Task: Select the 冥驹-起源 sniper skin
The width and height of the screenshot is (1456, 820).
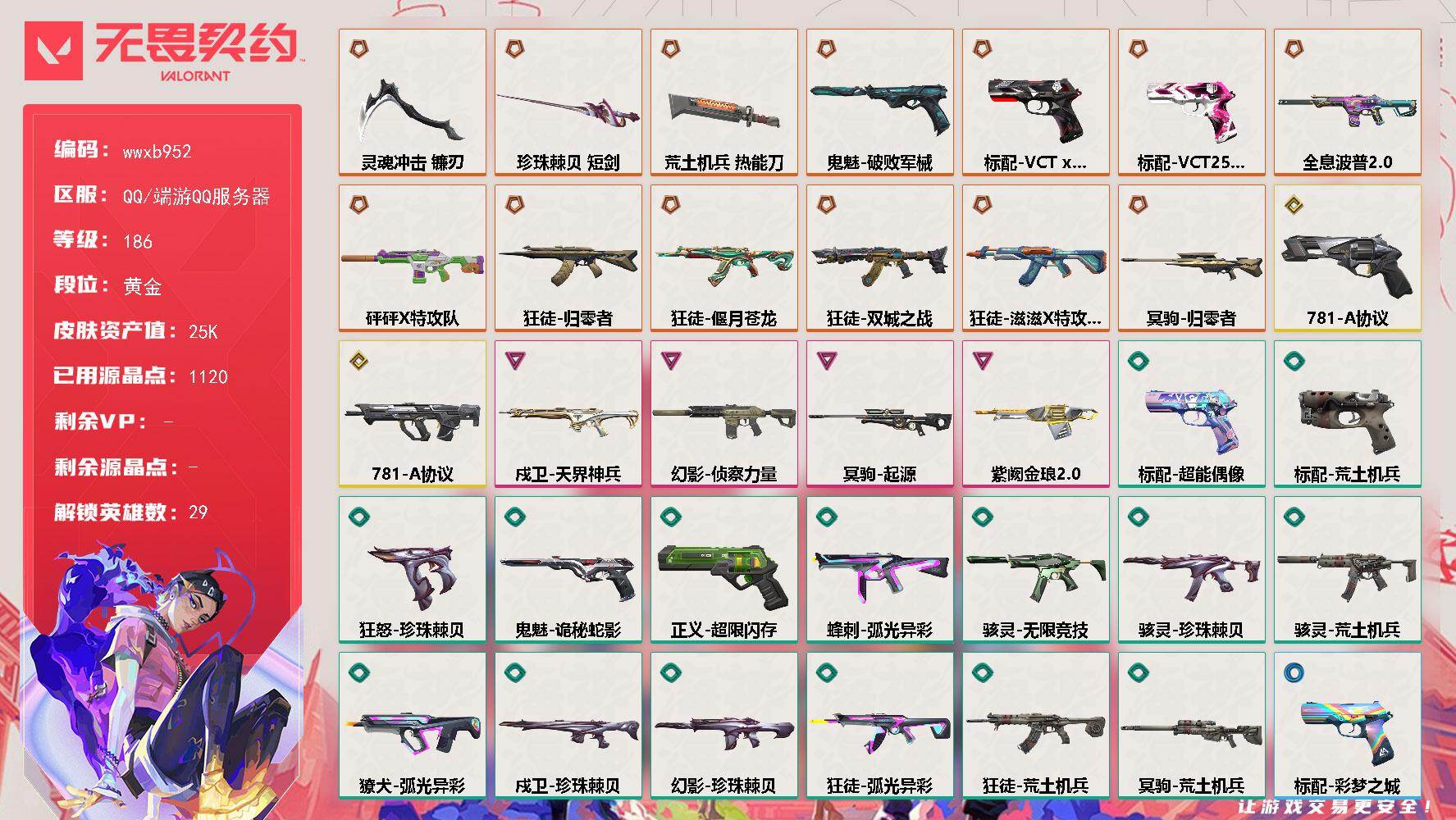Action: [880, 414]
